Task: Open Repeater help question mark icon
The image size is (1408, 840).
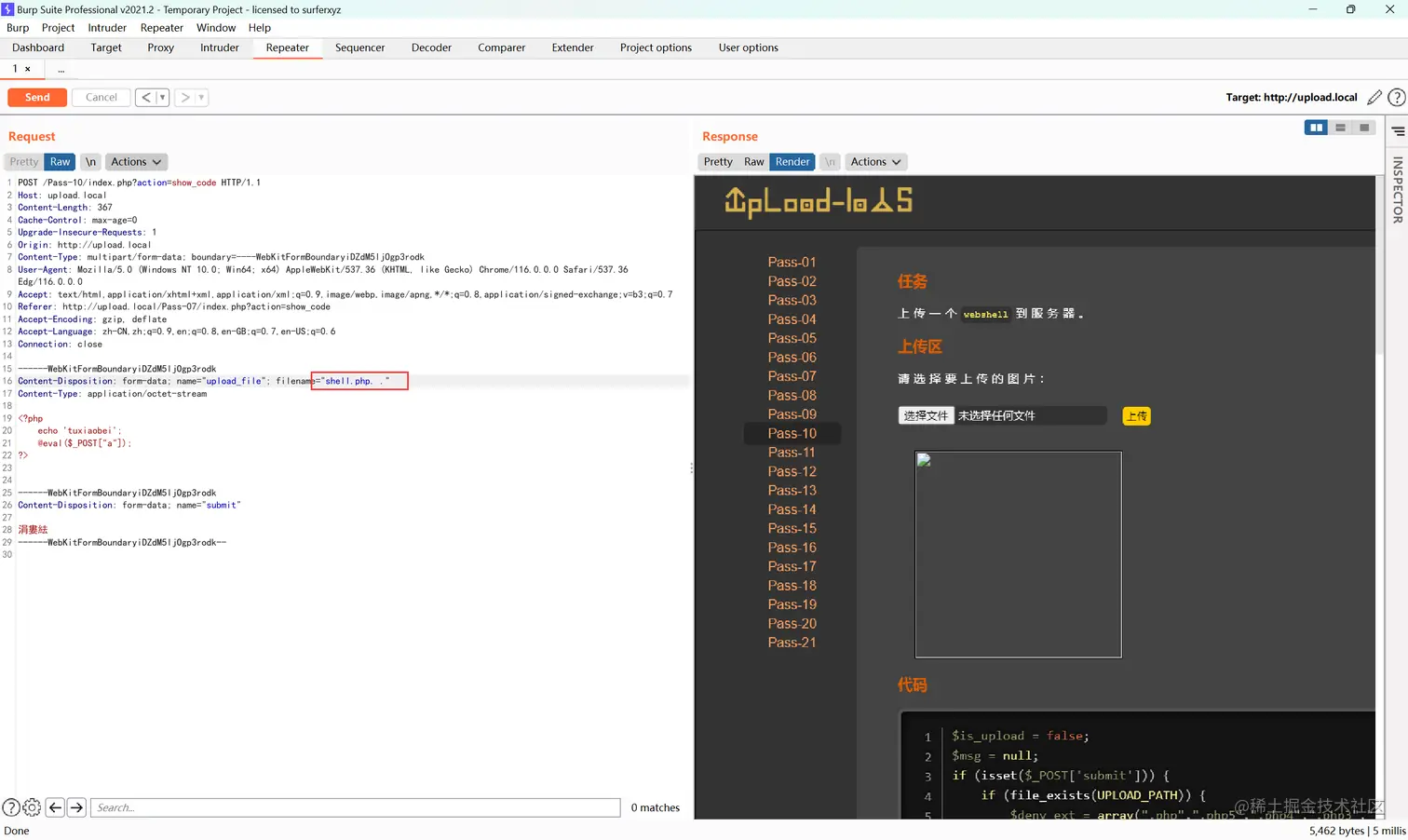Action: point(1396,97)
